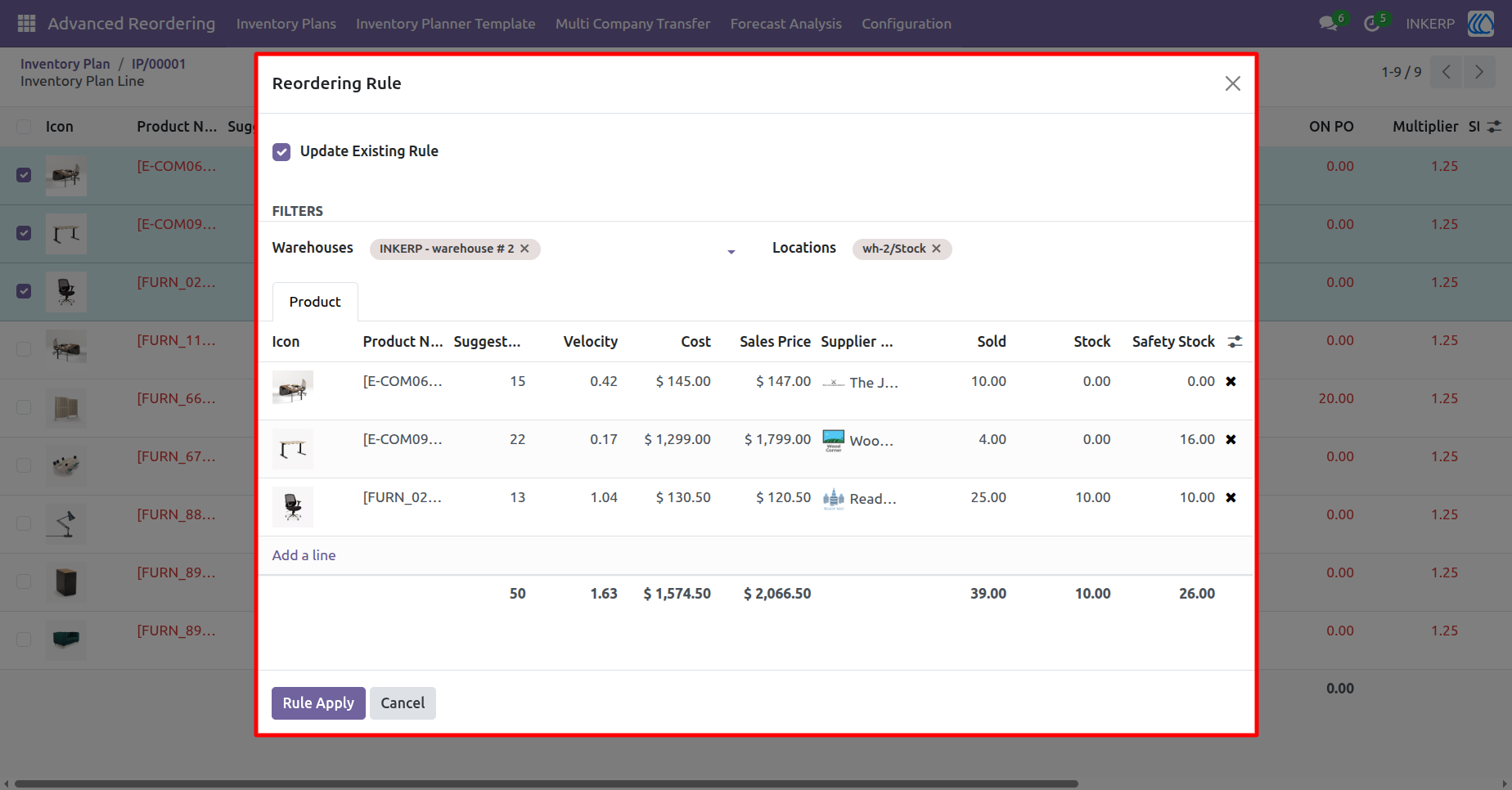The width and height of the screenshot is (1512, 790).
Task: Open the Forecast Analysis menu
Action: (786, 24)
